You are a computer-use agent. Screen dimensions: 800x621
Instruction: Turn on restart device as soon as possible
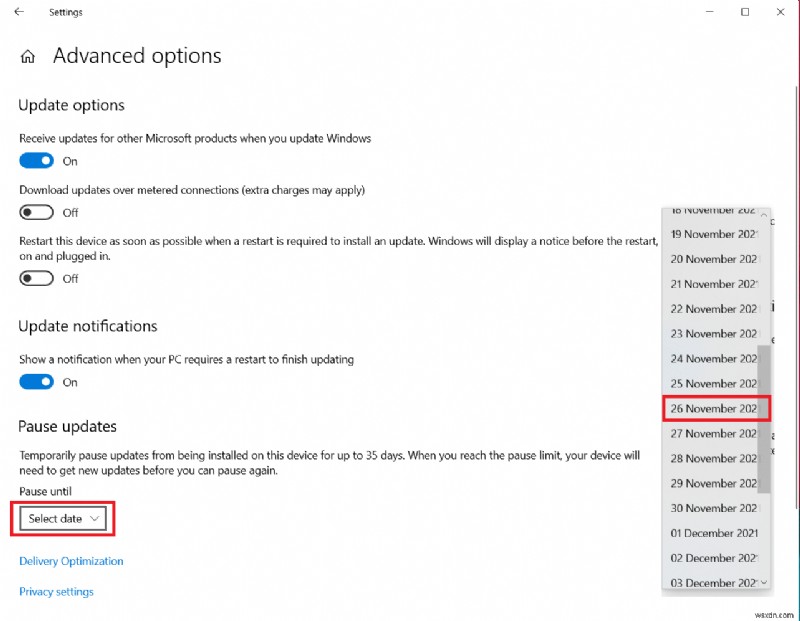(36, 278)
